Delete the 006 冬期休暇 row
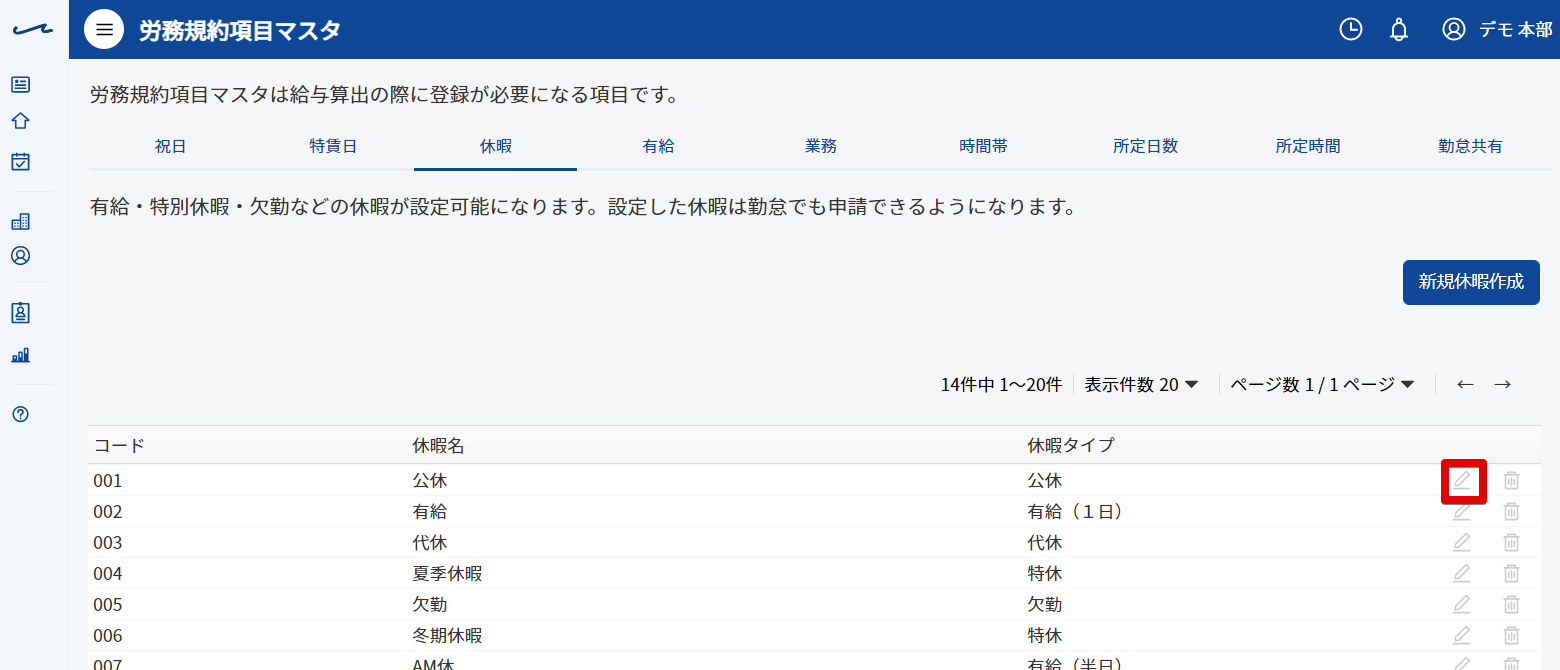The image size is (1560, 670). pos(1512,635)
